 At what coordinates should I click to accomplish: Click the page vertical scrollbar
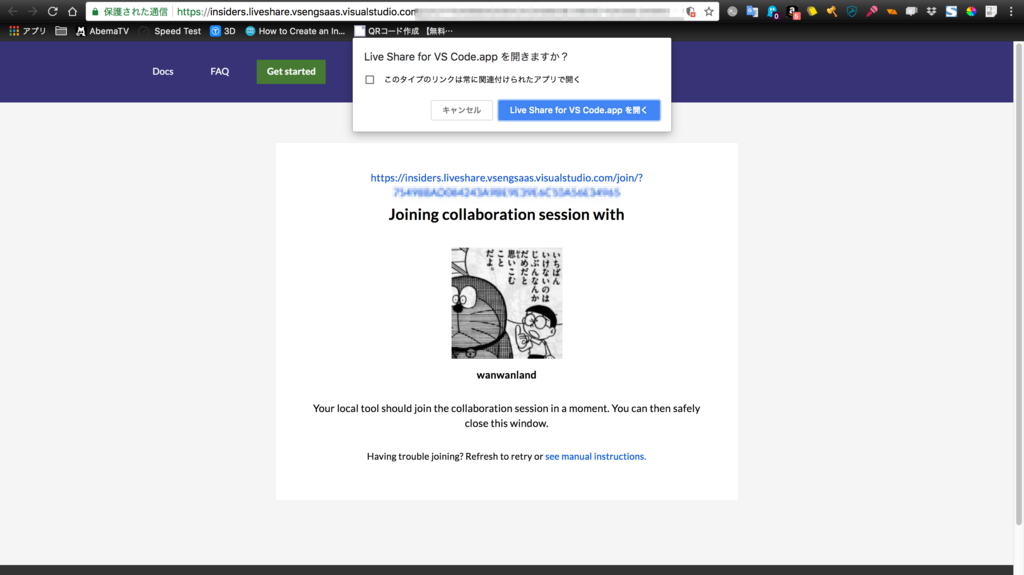[x=1019, y=284]
